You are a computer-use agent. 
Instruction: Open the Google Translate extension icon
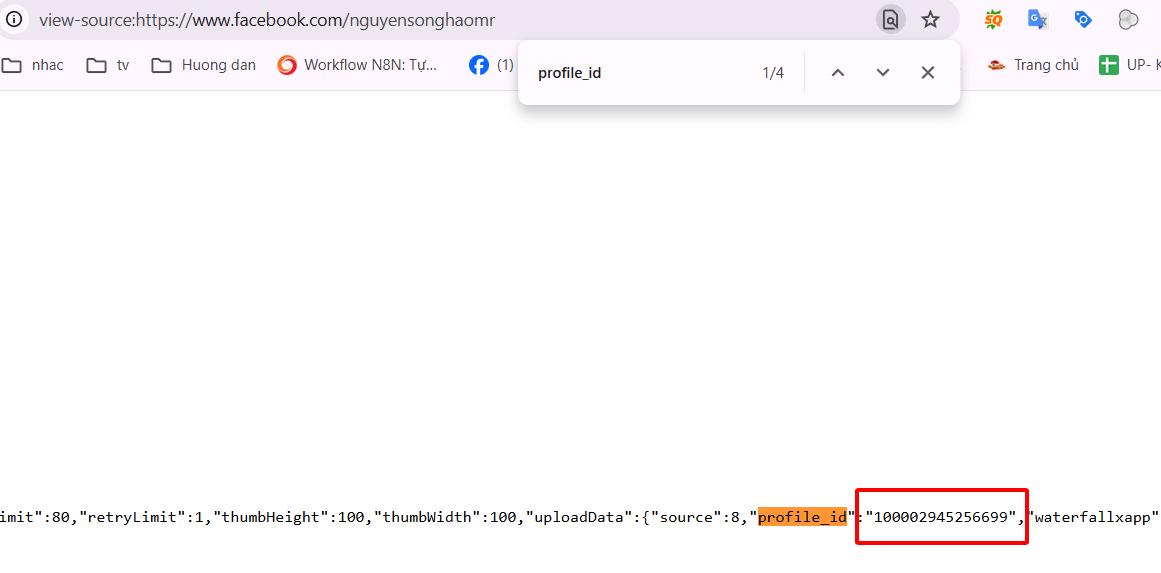pos(1037,19)
